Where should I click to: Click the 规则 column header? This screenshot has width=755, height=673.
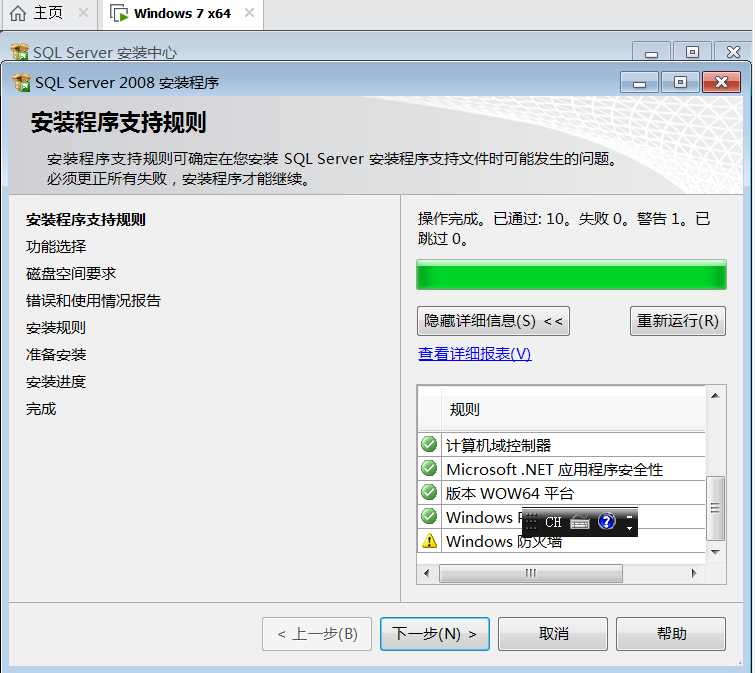pos(574,410)
